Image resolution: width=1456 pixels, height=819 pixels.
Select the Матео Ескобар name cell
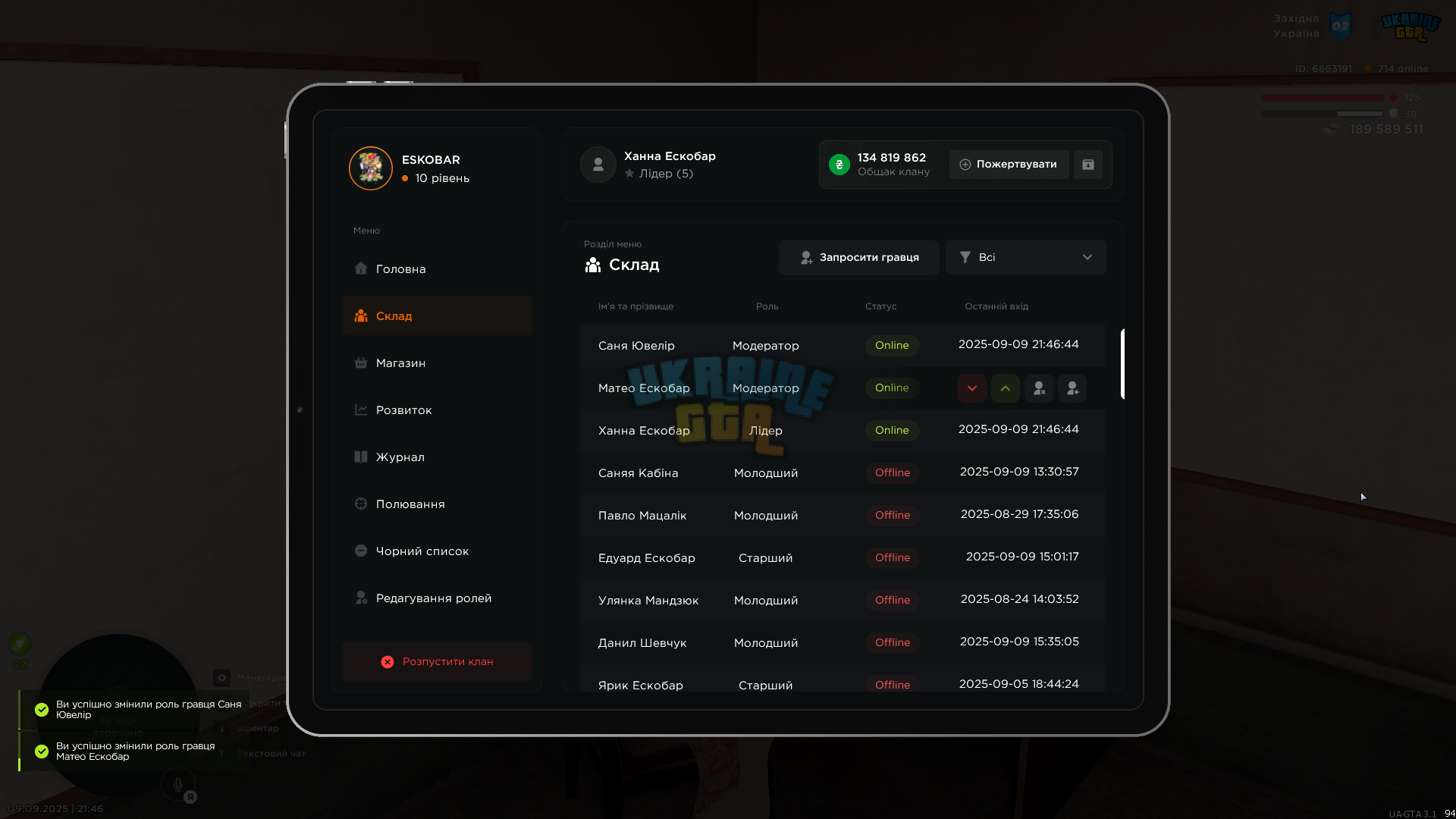[x=644, y=388]
